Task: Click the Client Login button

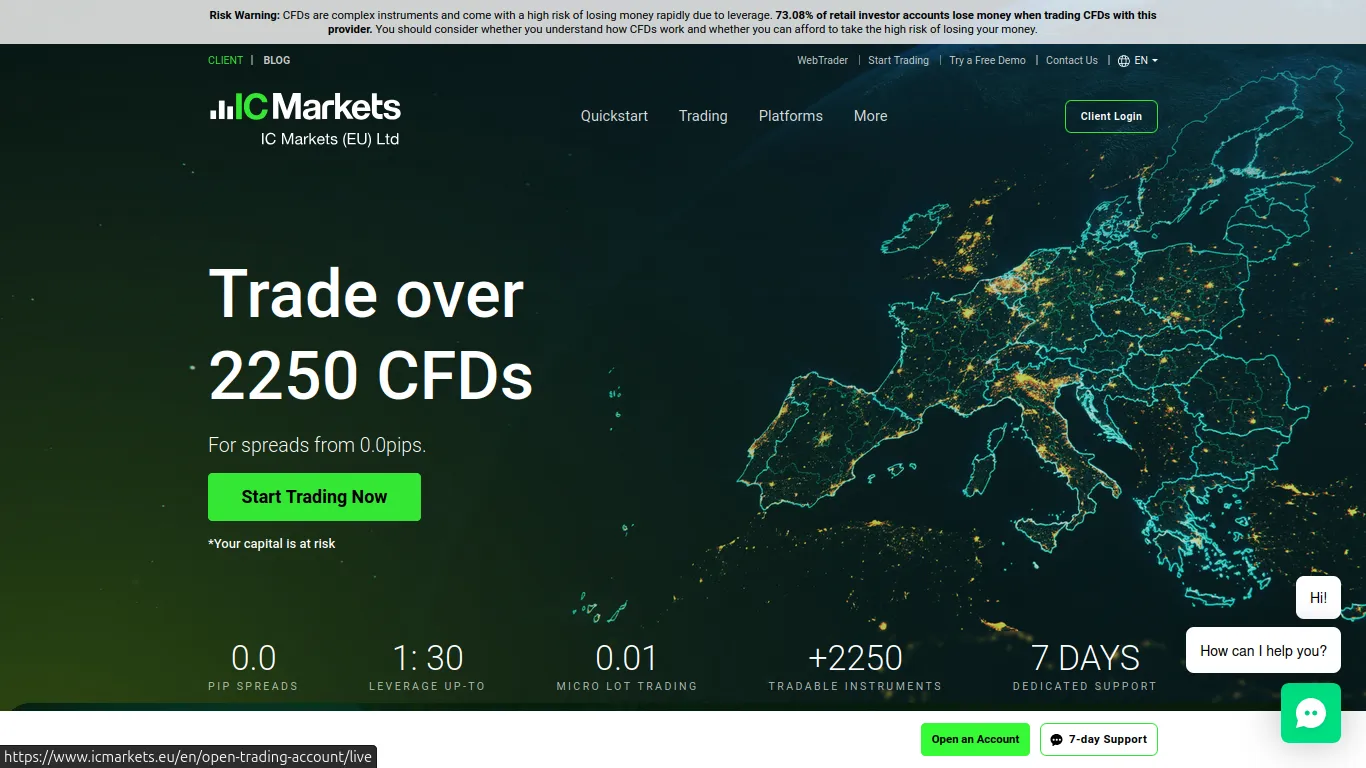Action: (x=1111, y=116)
